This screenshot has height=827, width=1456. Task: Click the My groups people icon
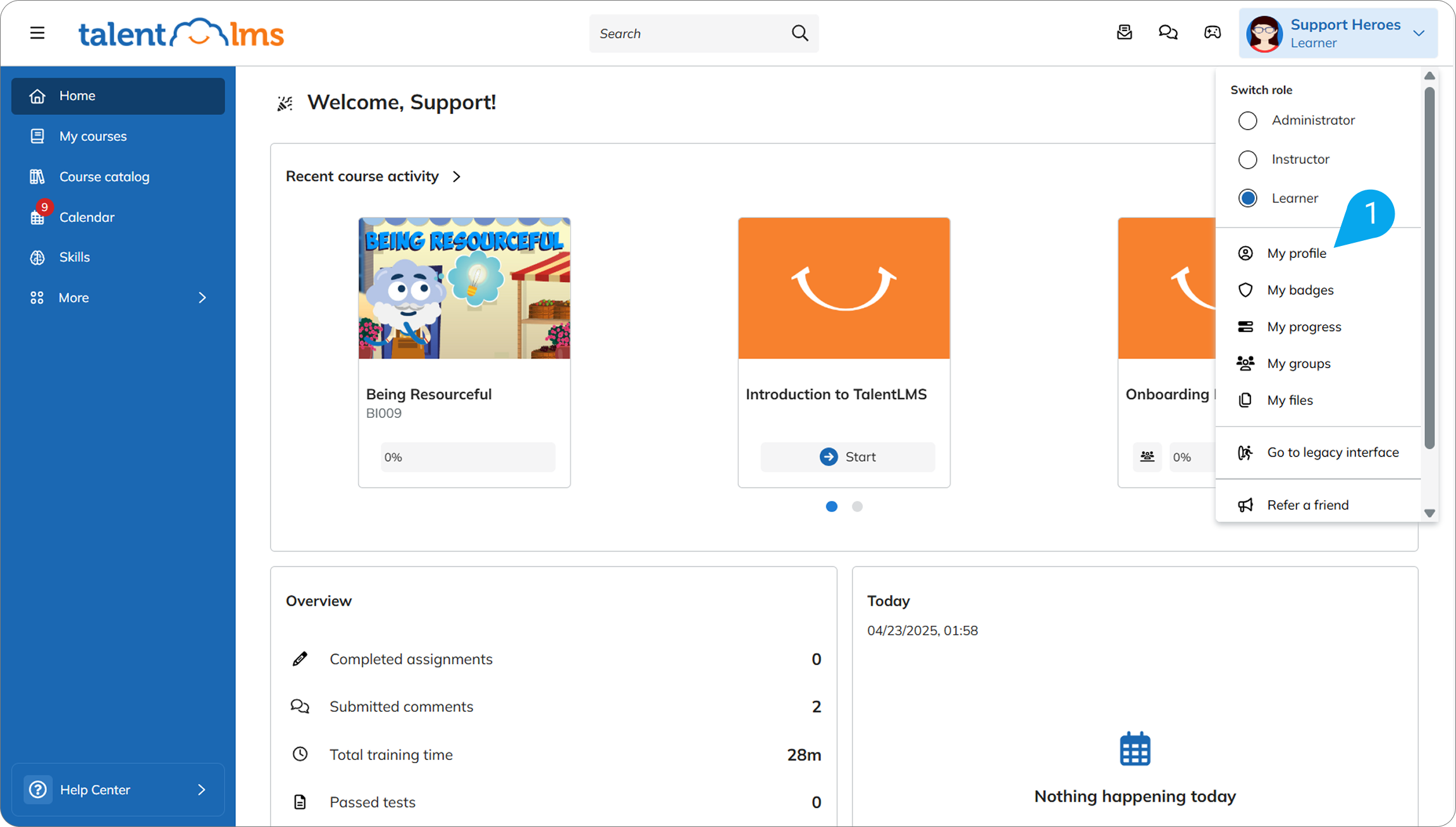tap(1245, 363)
